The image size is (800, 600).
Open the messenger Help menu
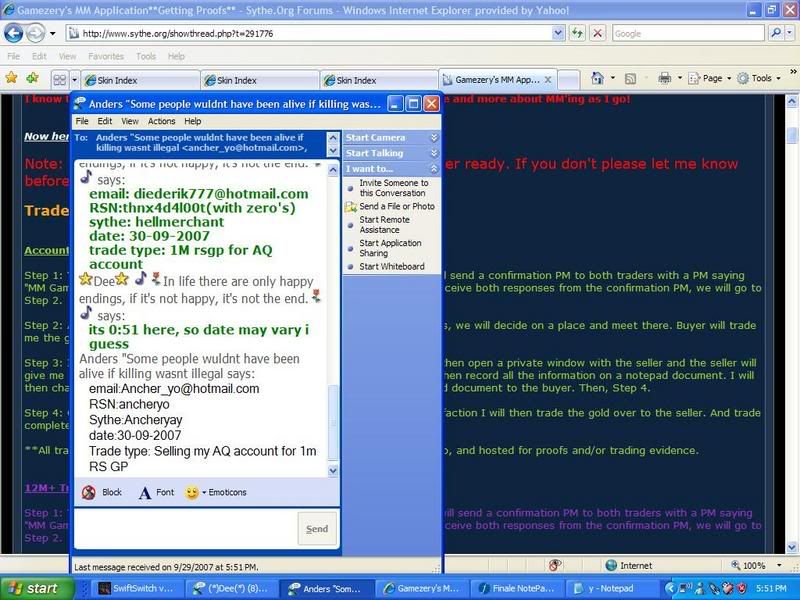192,121
